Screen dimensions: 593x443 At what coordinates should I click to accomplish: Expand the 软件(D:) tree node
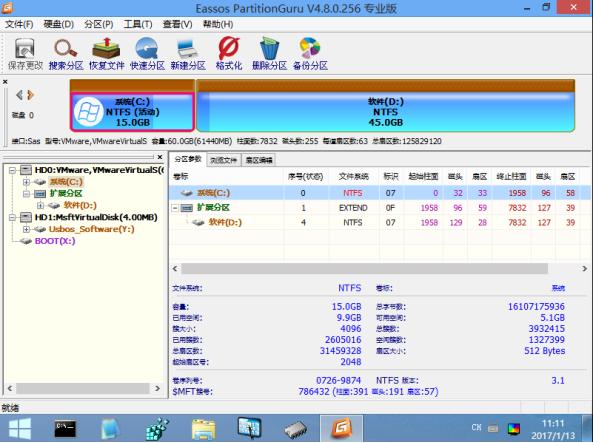[x=40, y=206]
